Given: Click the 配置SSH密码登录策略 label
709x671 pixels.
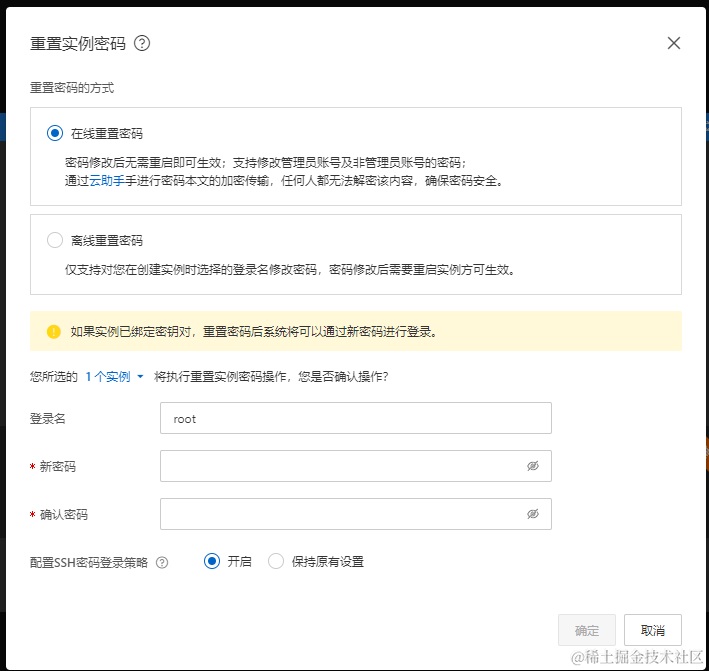Looking at the screenshot, I should tap(89, 562).
